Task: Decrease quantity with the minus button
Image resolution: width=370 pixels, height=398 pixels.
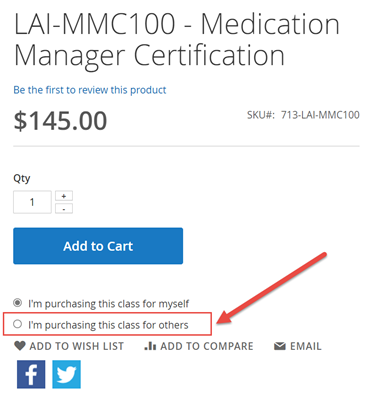Action: pyautogui.click(x=64, y=209)
